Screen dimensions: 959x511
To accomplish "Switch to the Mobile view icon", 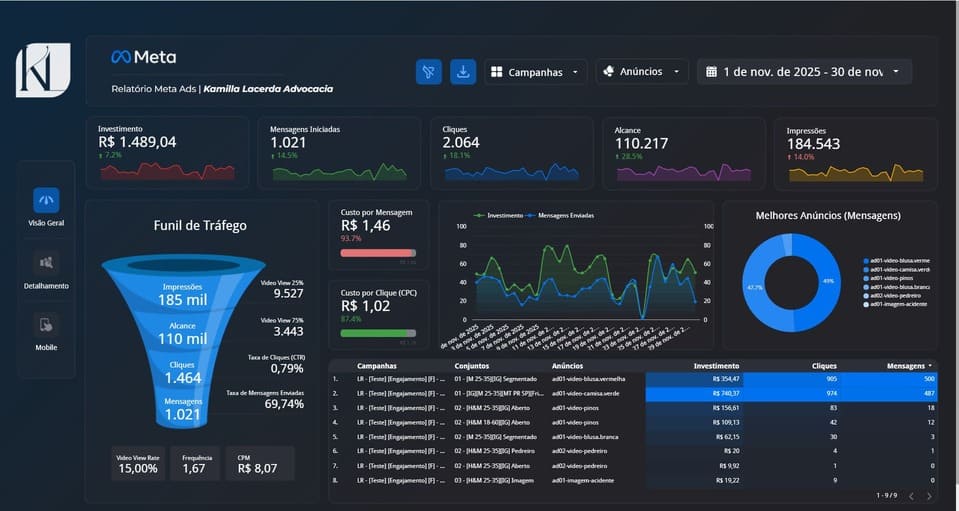I will click(x=46, y=325).
